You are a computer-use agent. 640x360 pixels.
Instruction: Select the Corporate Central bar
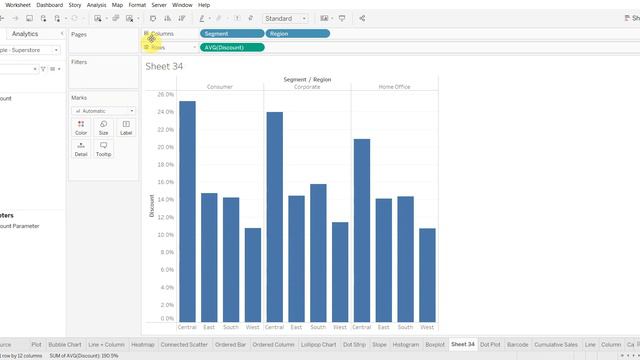pos(274,217)
